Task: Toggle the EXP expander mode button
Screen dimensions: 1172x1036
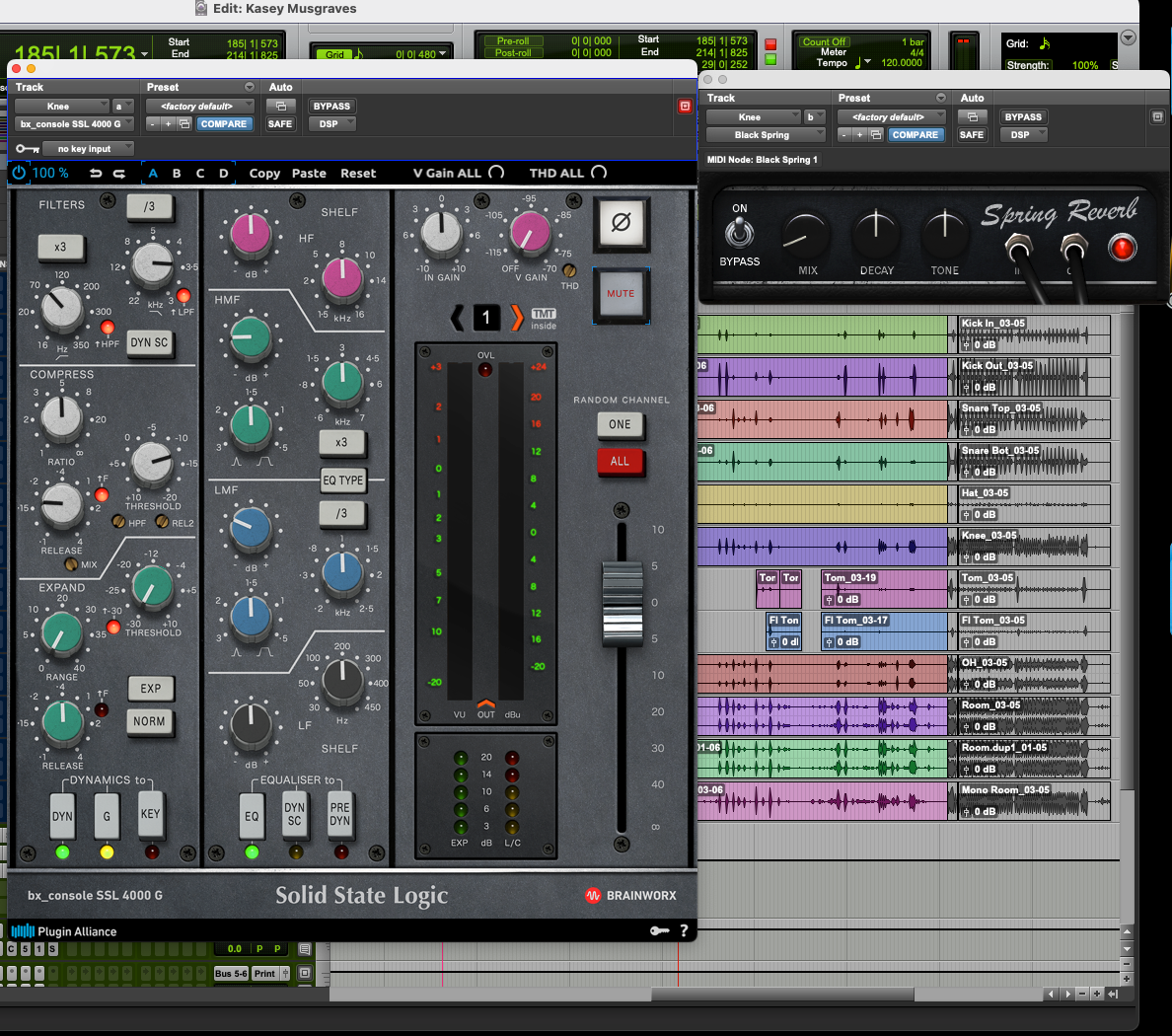Action: [150, 689]
